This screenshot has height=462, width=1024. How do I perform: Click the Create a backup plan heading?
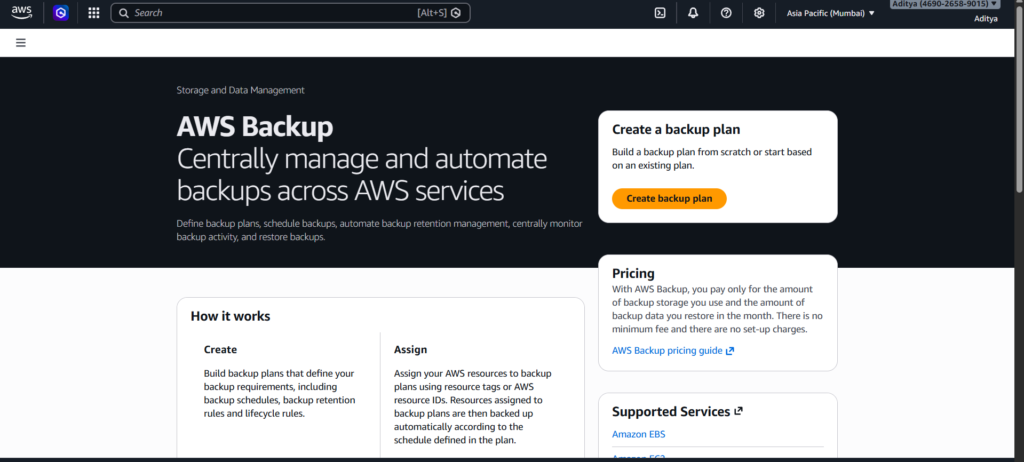tap(676, 130)
